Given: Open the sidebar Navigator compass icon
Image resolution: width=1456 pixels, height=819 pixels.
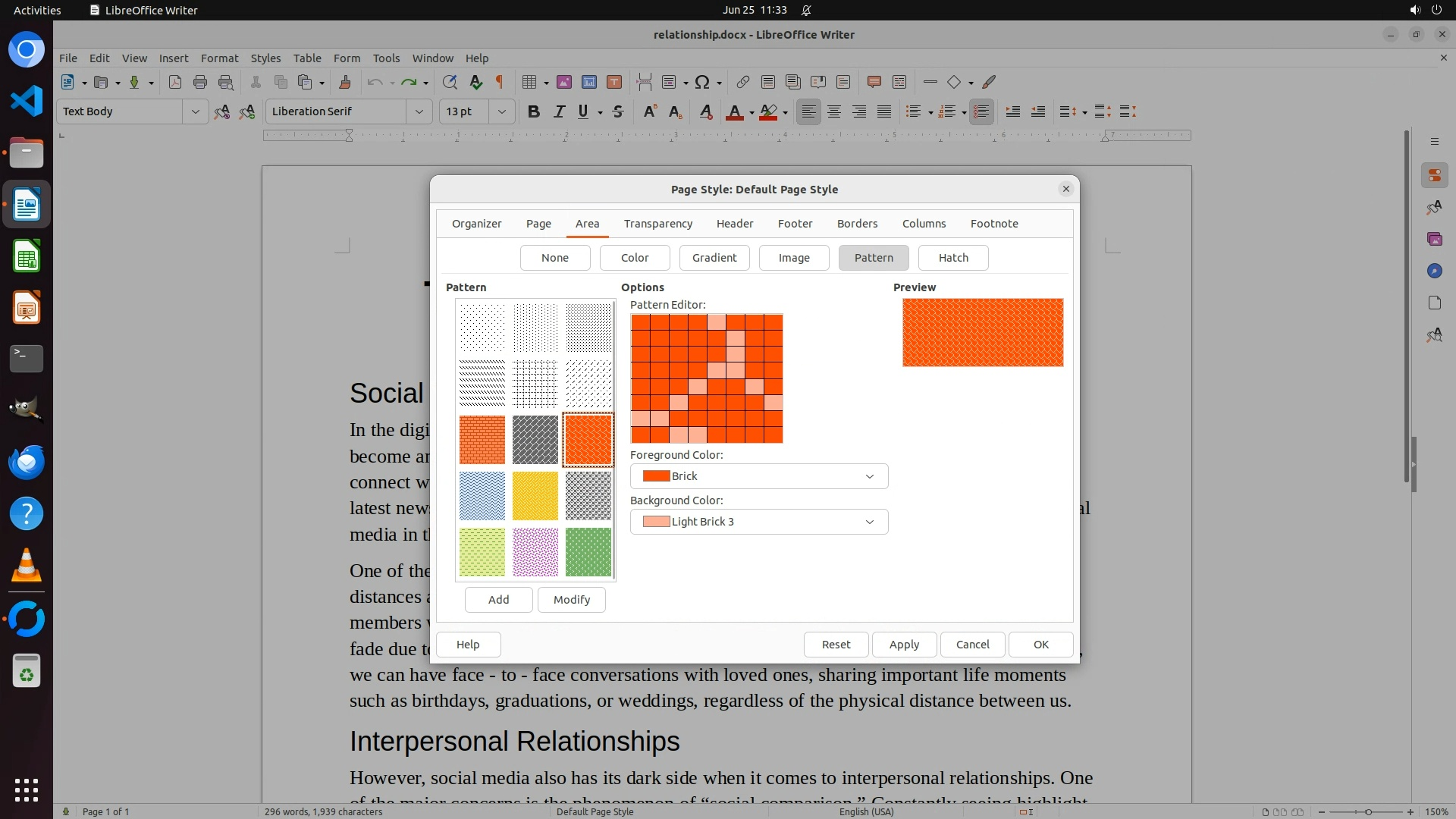Looking at the screenshot, I should point(1434,271).
